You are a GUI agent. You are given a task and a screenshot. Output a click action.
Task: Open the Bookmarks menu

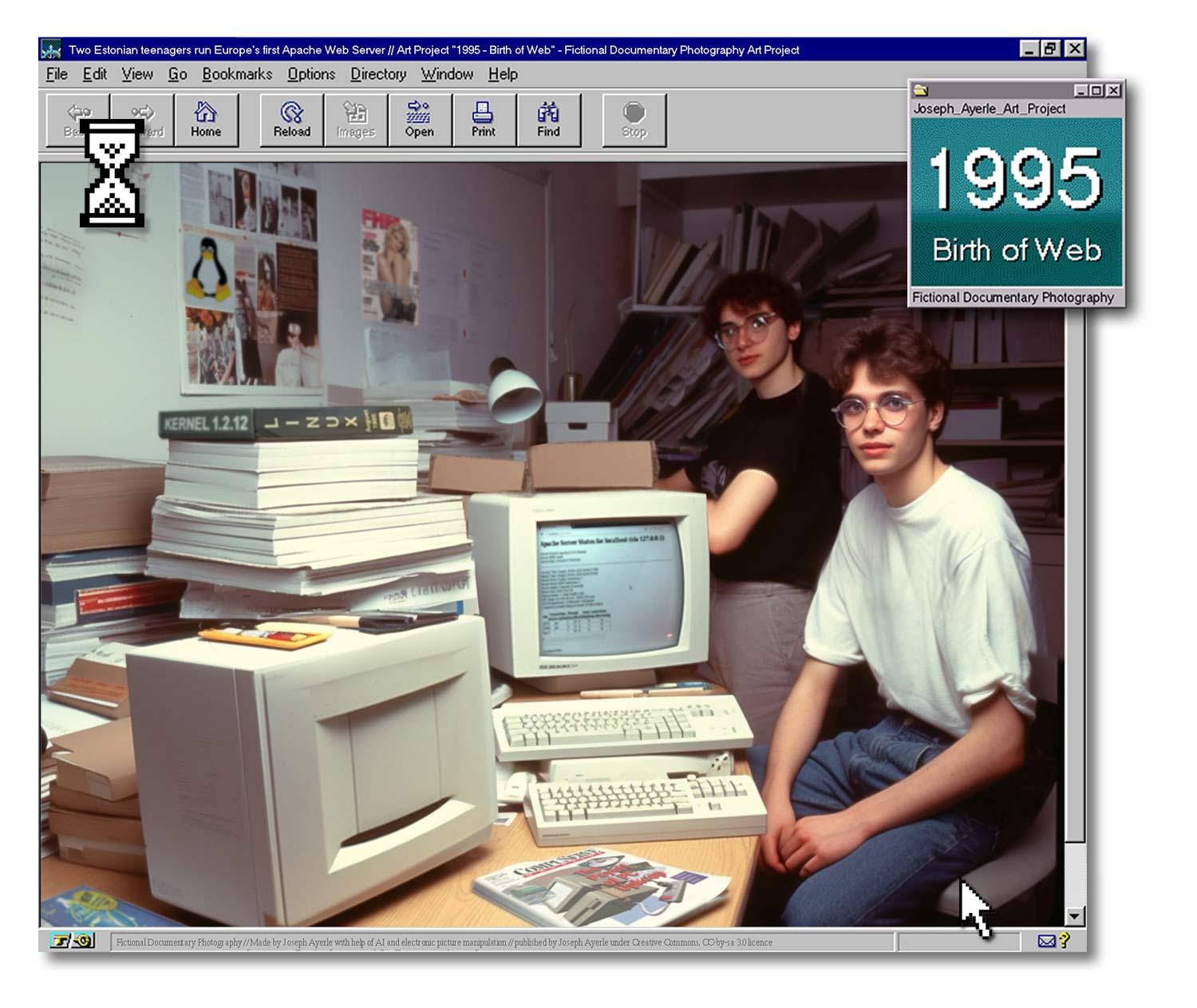point(237,74)
